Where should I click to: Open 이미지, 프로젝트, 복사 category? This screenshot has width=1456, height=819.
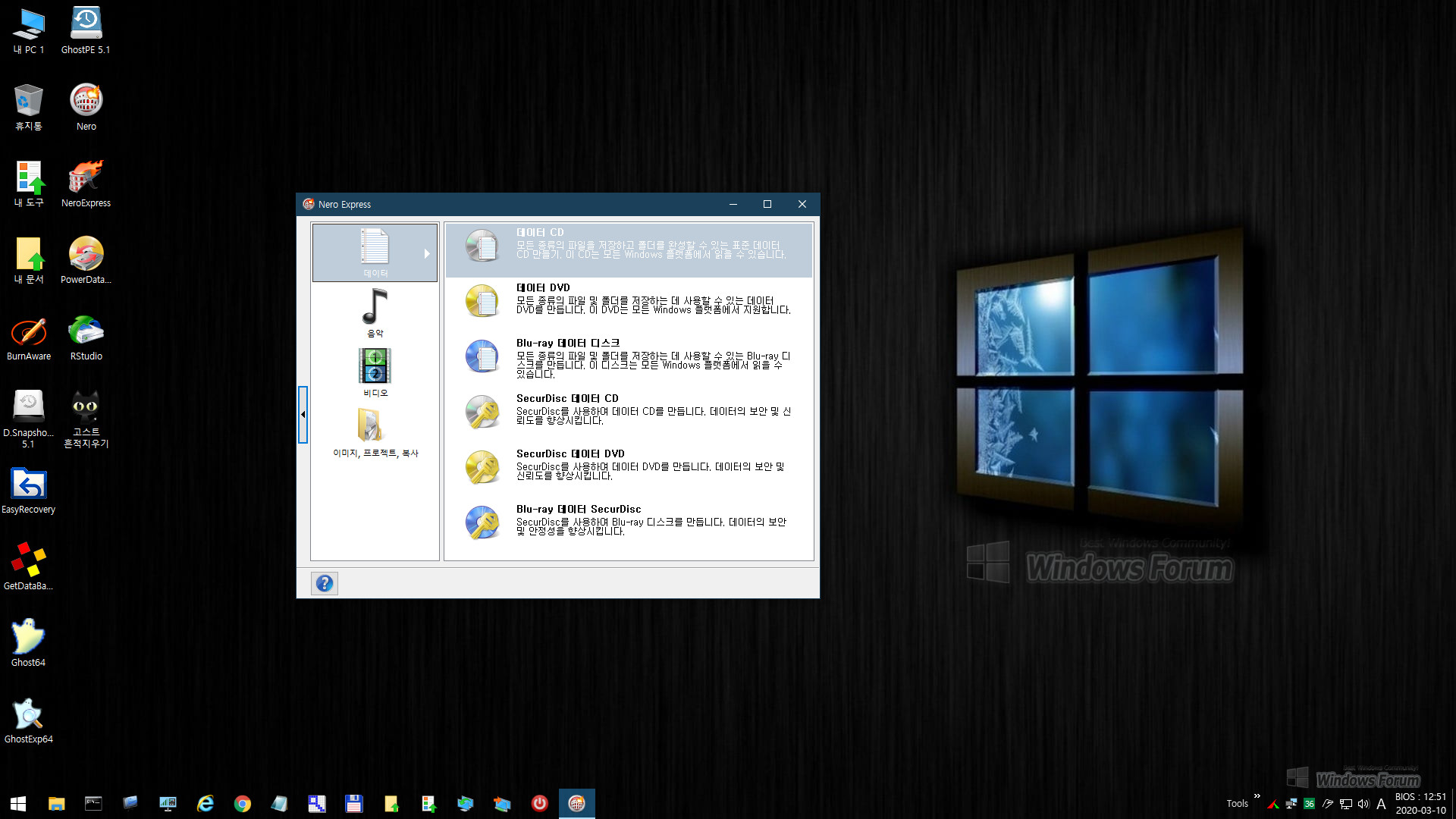point(375,432)
